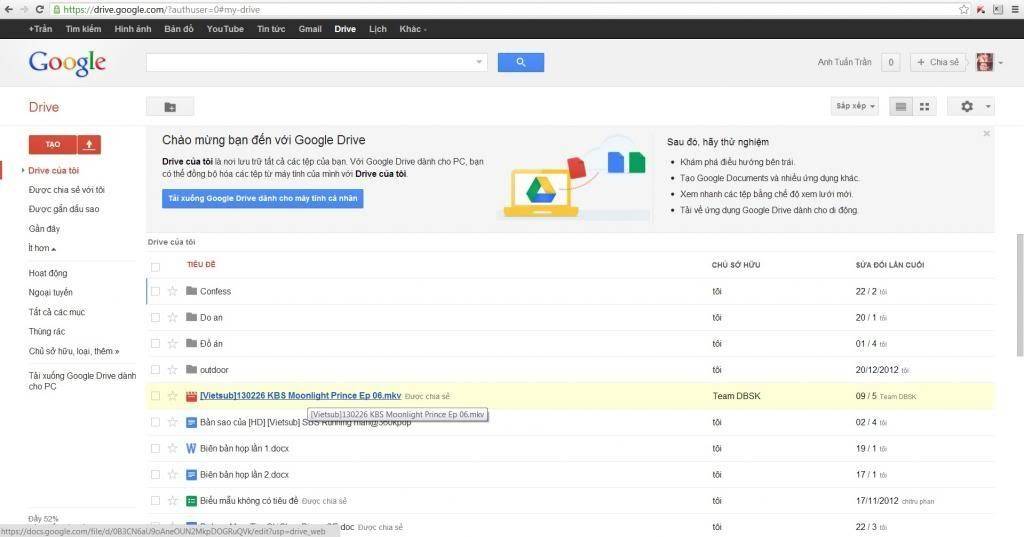Check the Do an folder checkbox
This screenshot has width=1024, height=537.
click(155, 317)
